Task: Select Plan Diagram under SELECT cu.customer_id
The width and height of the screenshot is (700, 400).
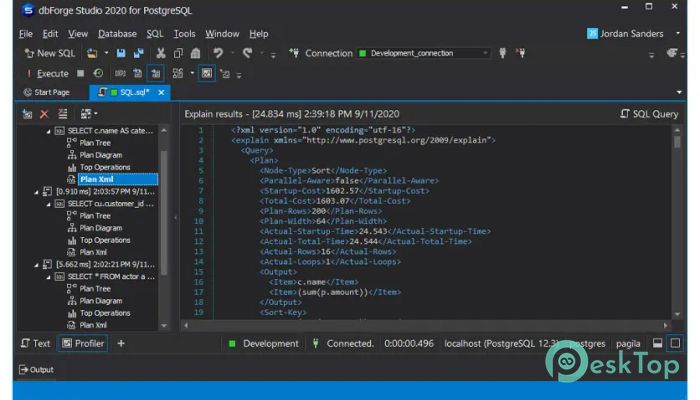Action: (100, 228)
